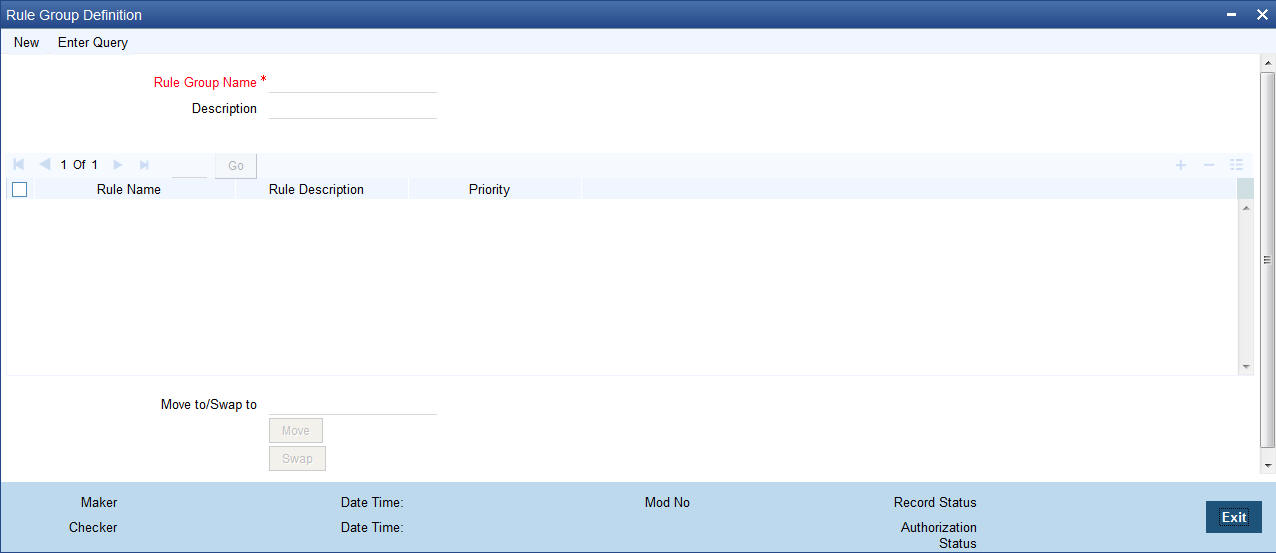Click the Rule Description column header

click(x=316, y=189)
